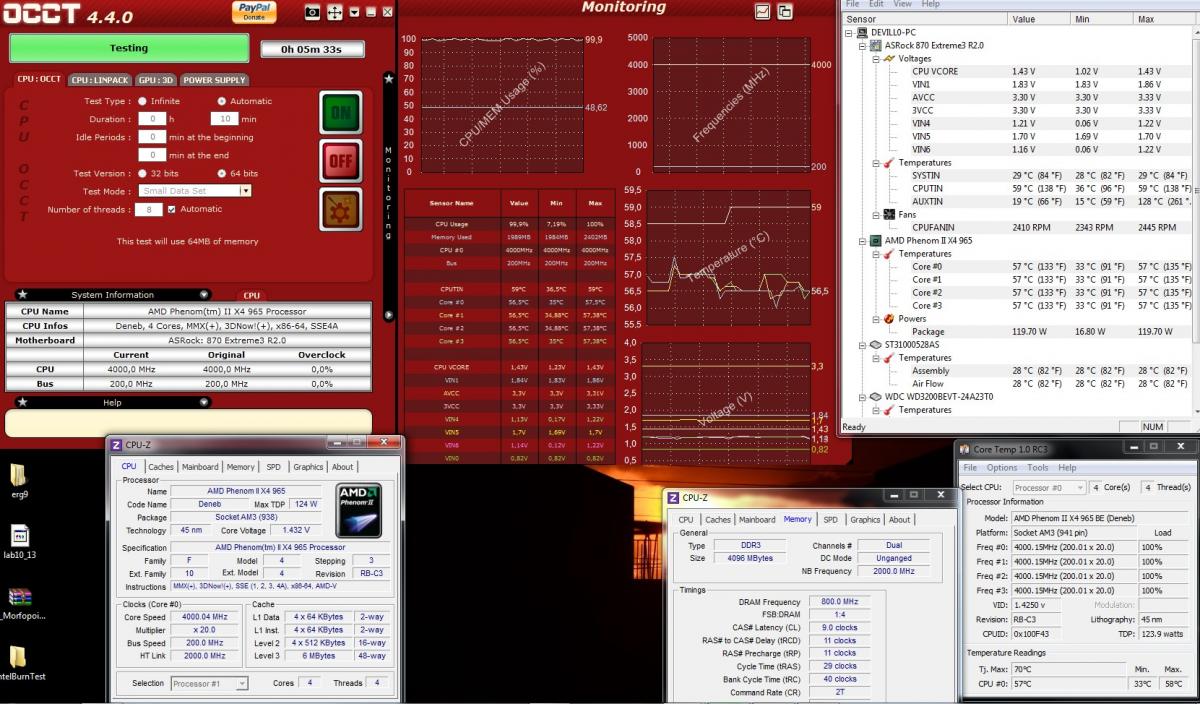Screen dimensions: 1200x704
Task: Click the Duration minutes input field
Action: [223, 119]
